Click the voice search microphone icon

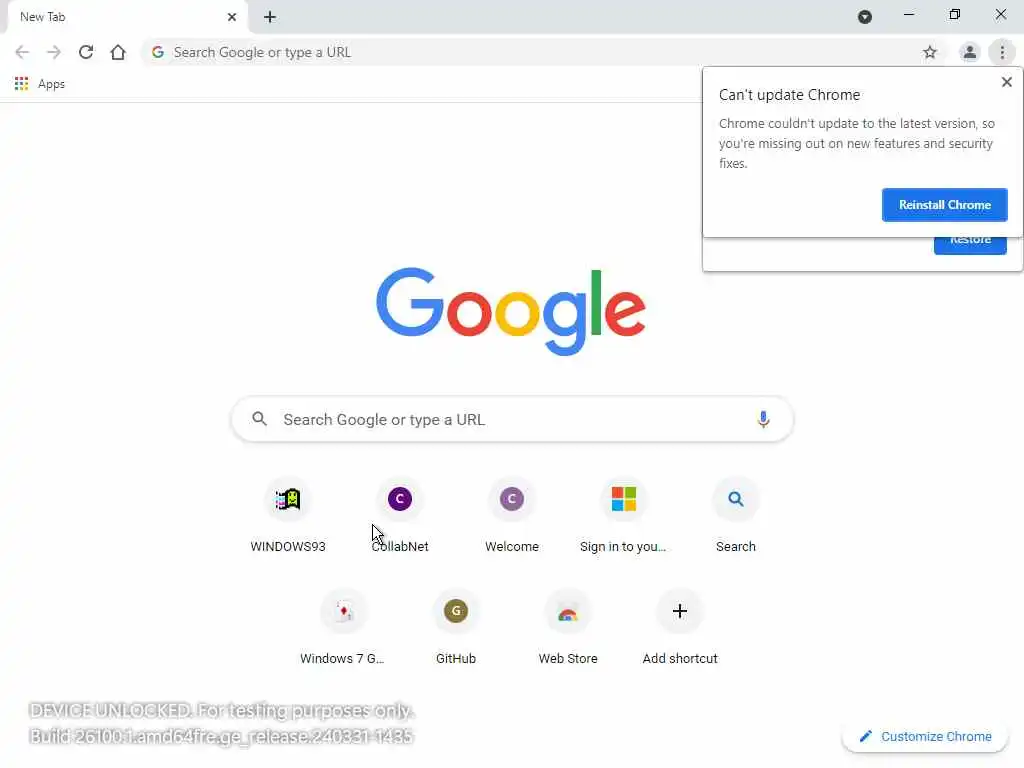[x=763, y=419]
